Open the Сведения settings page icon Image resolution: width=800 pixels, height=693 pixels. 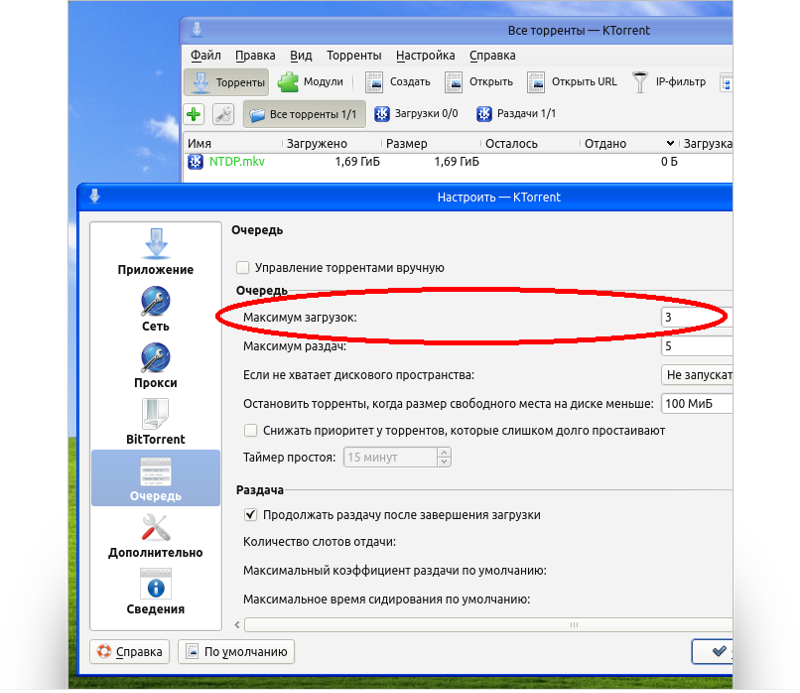click(156, 584)
